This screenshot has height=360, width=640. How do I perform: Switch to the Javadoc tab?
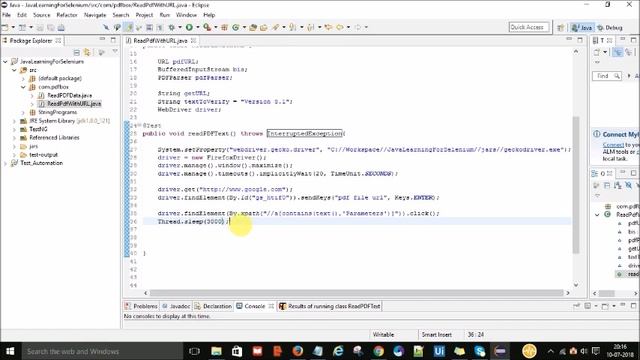(x=176, y=306)
